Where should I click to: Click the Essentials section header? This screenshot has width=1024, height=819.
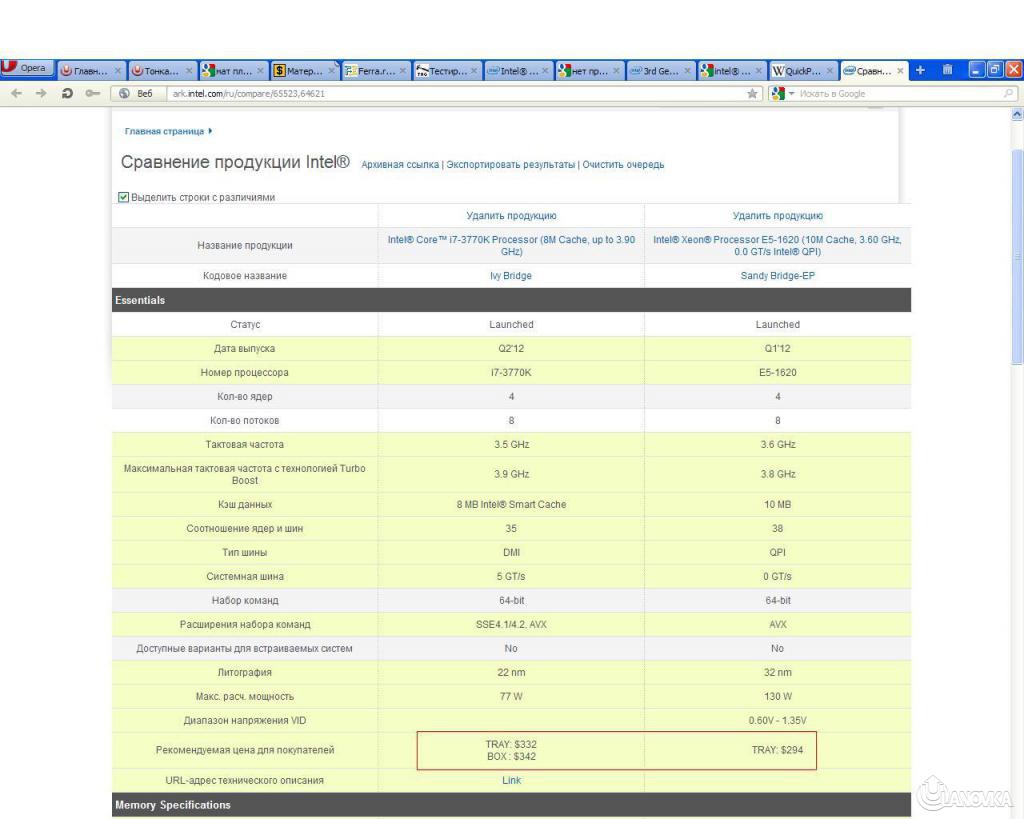[x=511, y=300]
